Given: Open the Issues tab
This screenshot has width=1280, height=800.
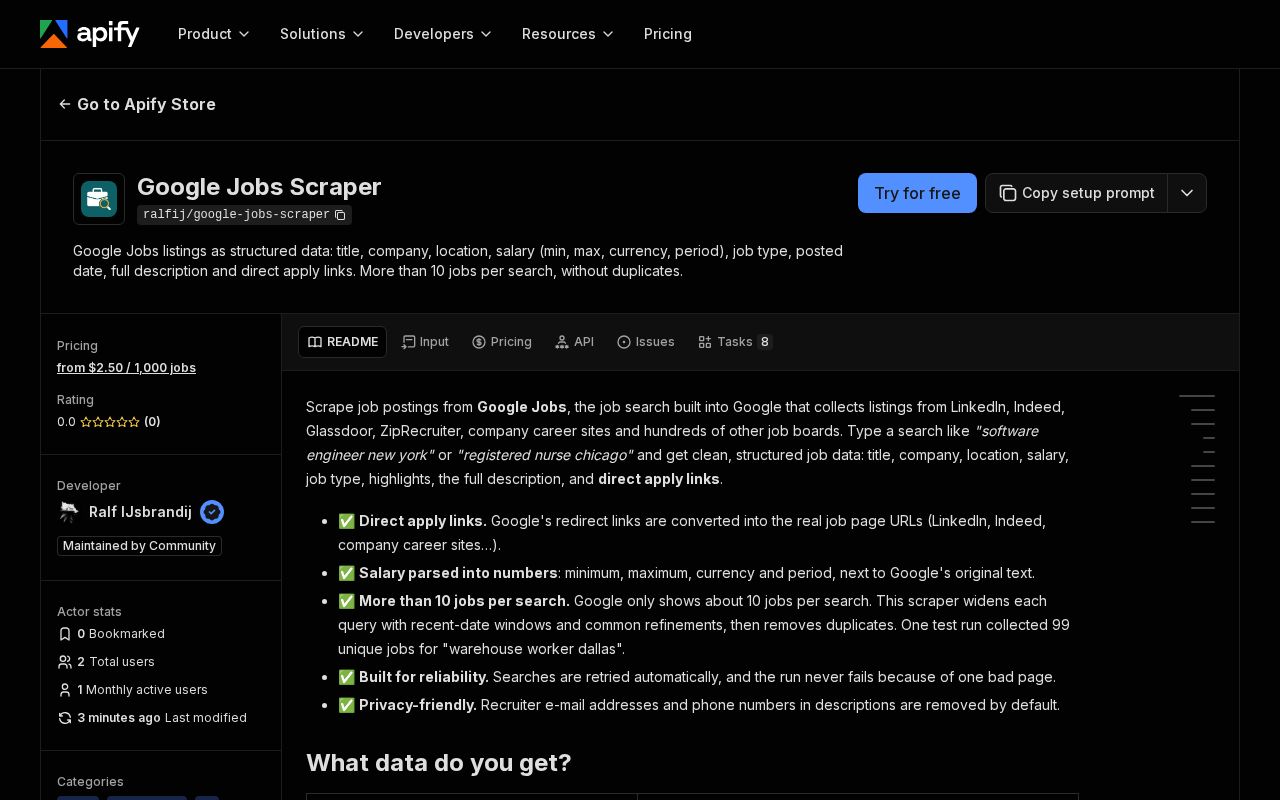Looking at the screenshot, I should click(646, 342).
